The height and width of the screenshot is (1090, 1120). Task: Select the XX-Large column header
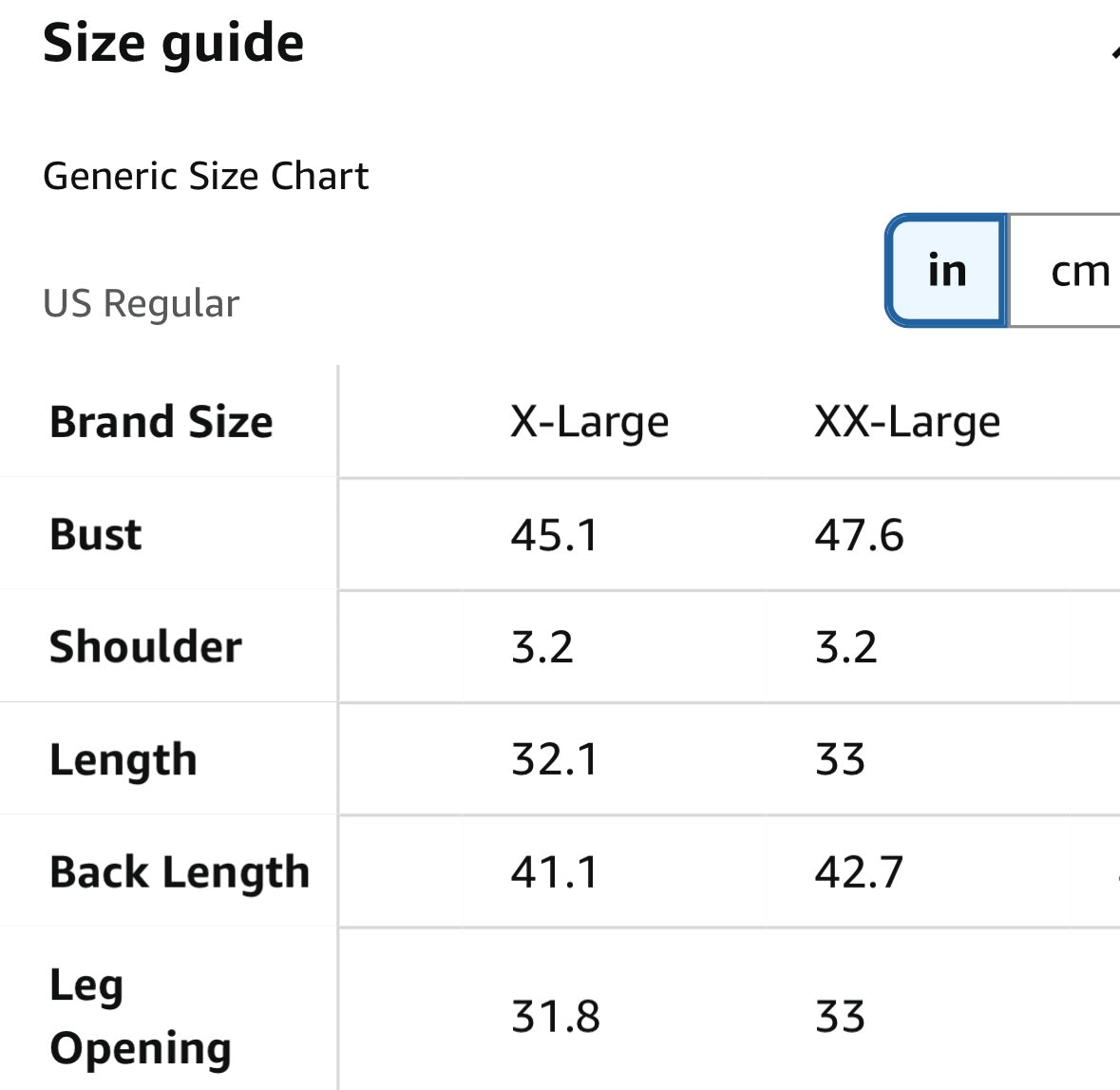[x=906, y=421]
